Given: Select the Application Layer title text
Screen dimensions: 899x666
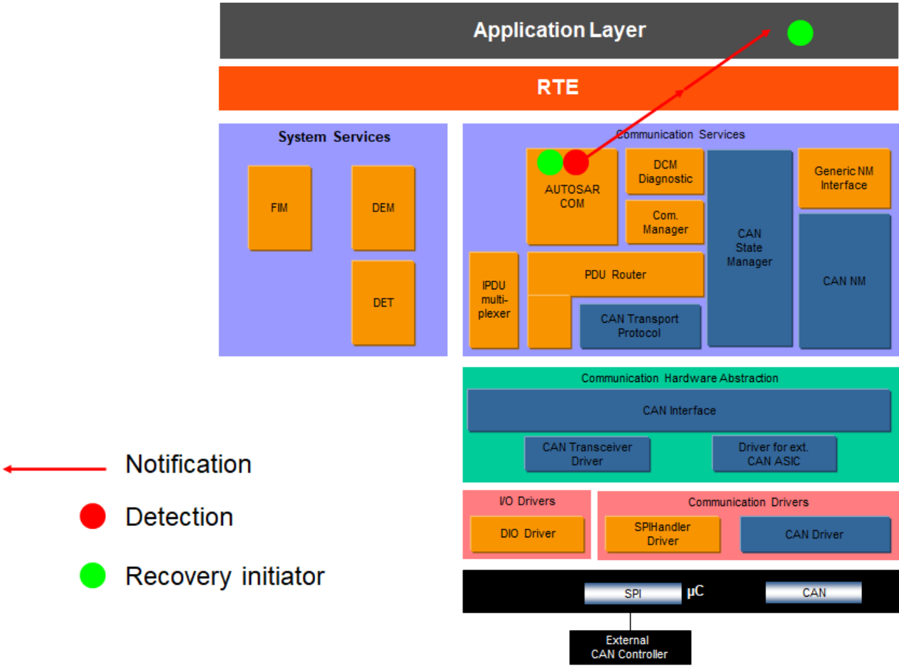Looking at the screenshot, I should [559, 30].
